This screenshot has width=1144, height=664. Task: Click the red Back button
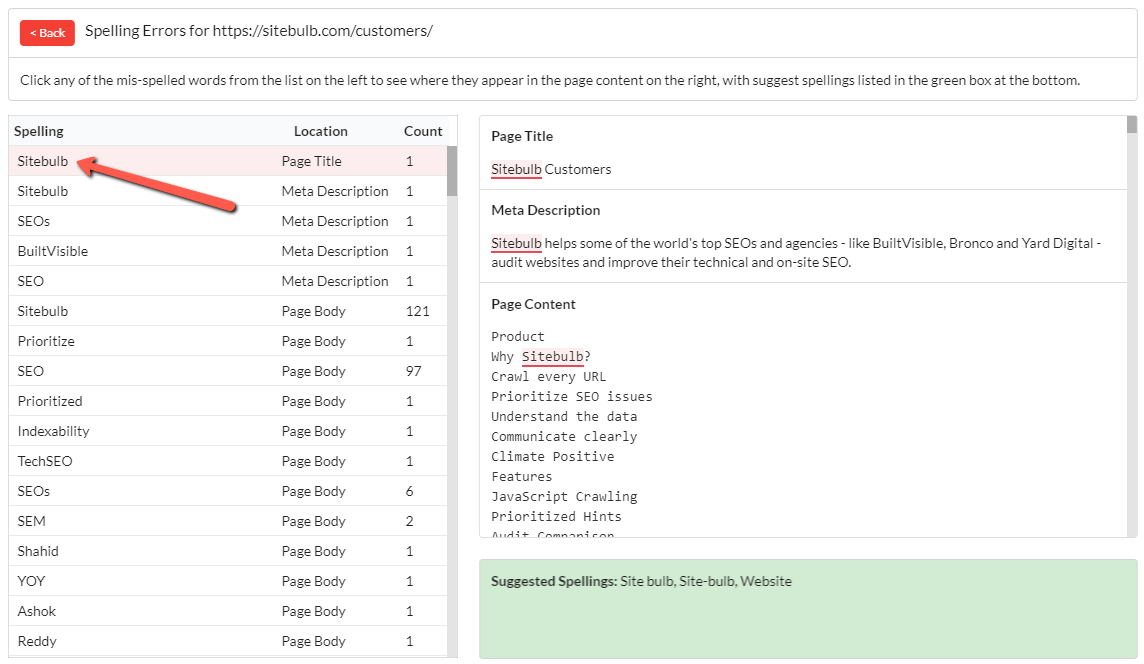pos(47,33)
